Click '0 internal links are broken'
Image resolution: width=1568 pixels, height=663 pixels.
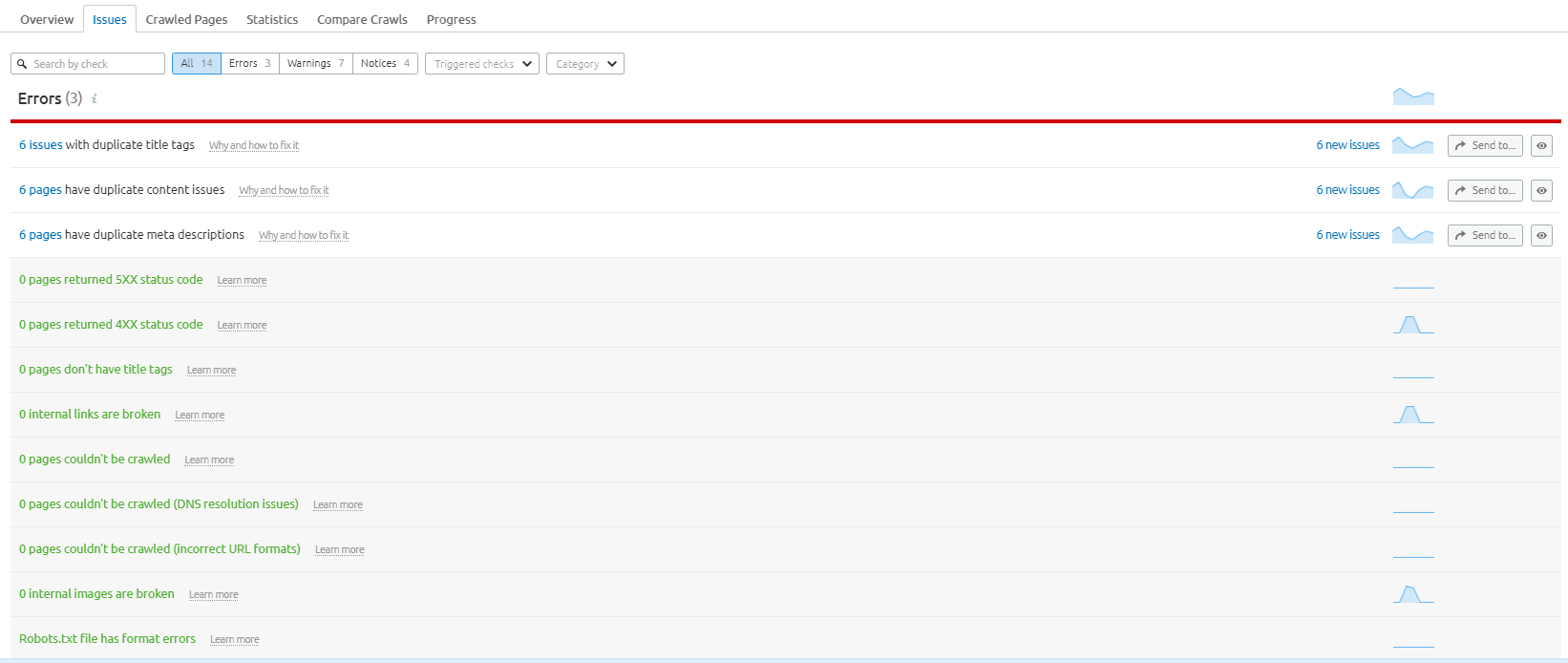coord(90,415)
